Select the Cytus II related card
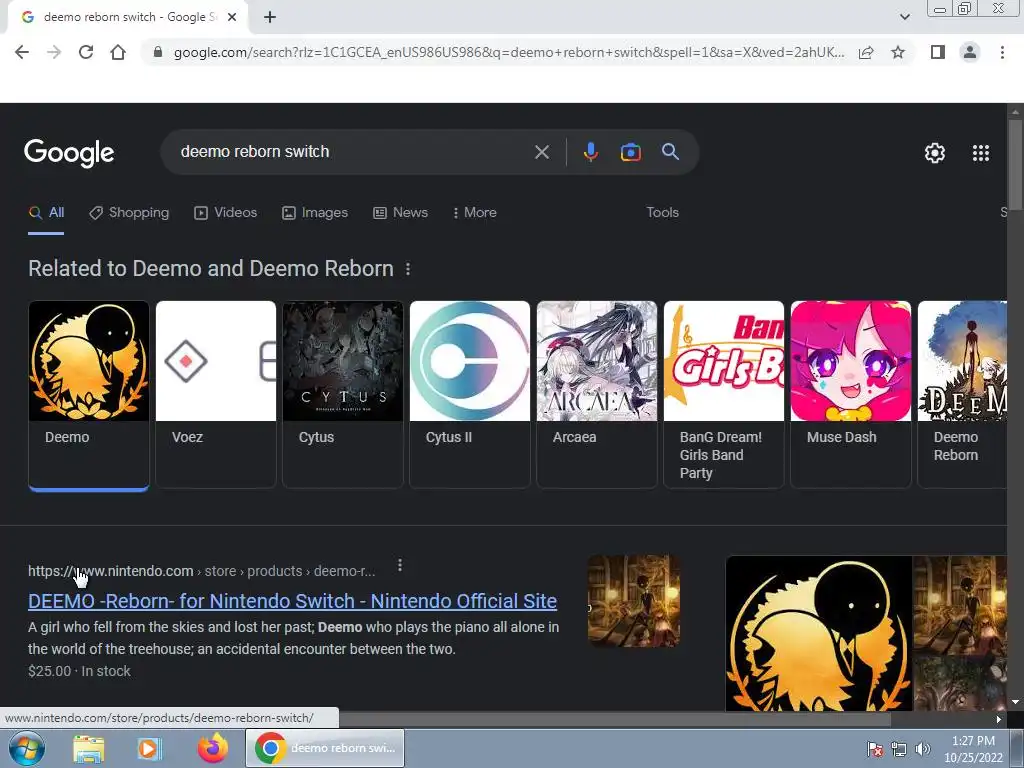 (470, 394)
